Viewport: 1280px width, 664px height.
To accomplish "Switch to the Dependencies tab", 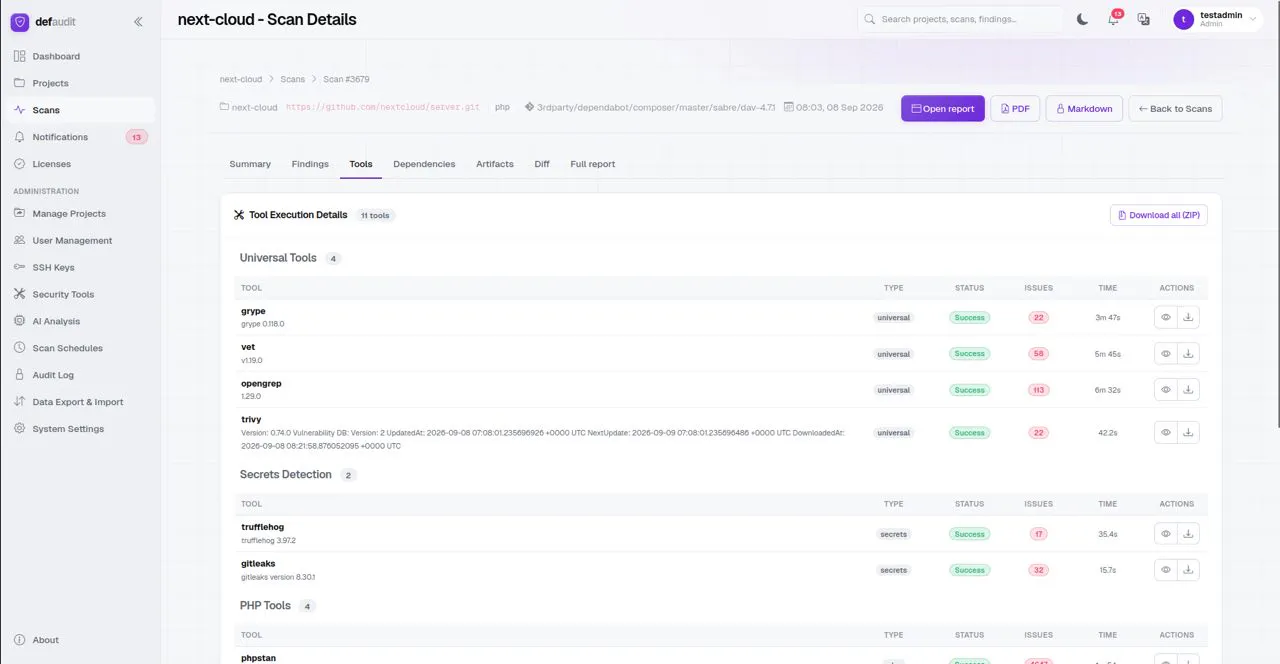I will [x=424, y=164].
